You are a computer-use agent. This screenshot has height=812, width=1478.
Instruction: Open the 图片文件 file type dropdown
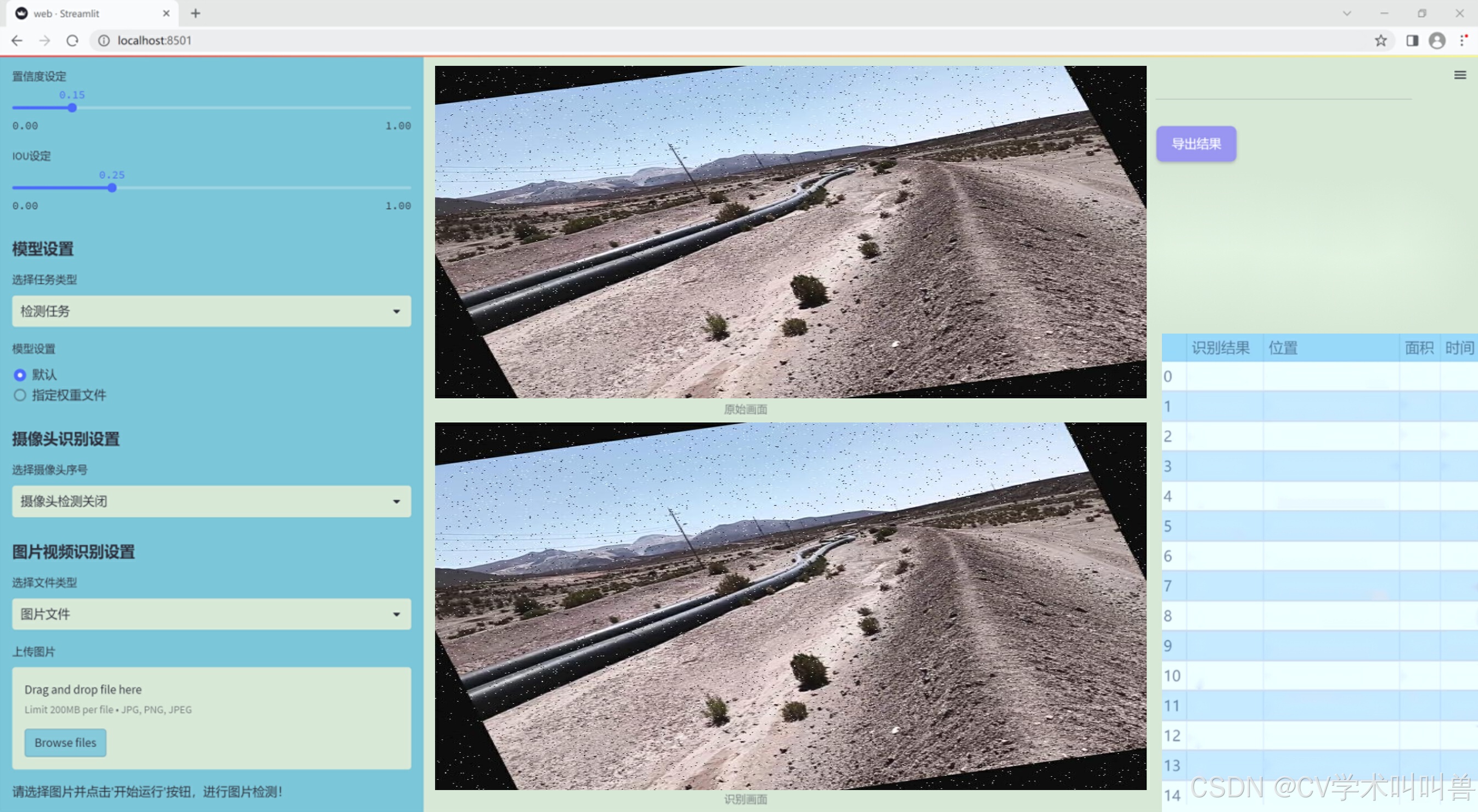coord(211,614)
